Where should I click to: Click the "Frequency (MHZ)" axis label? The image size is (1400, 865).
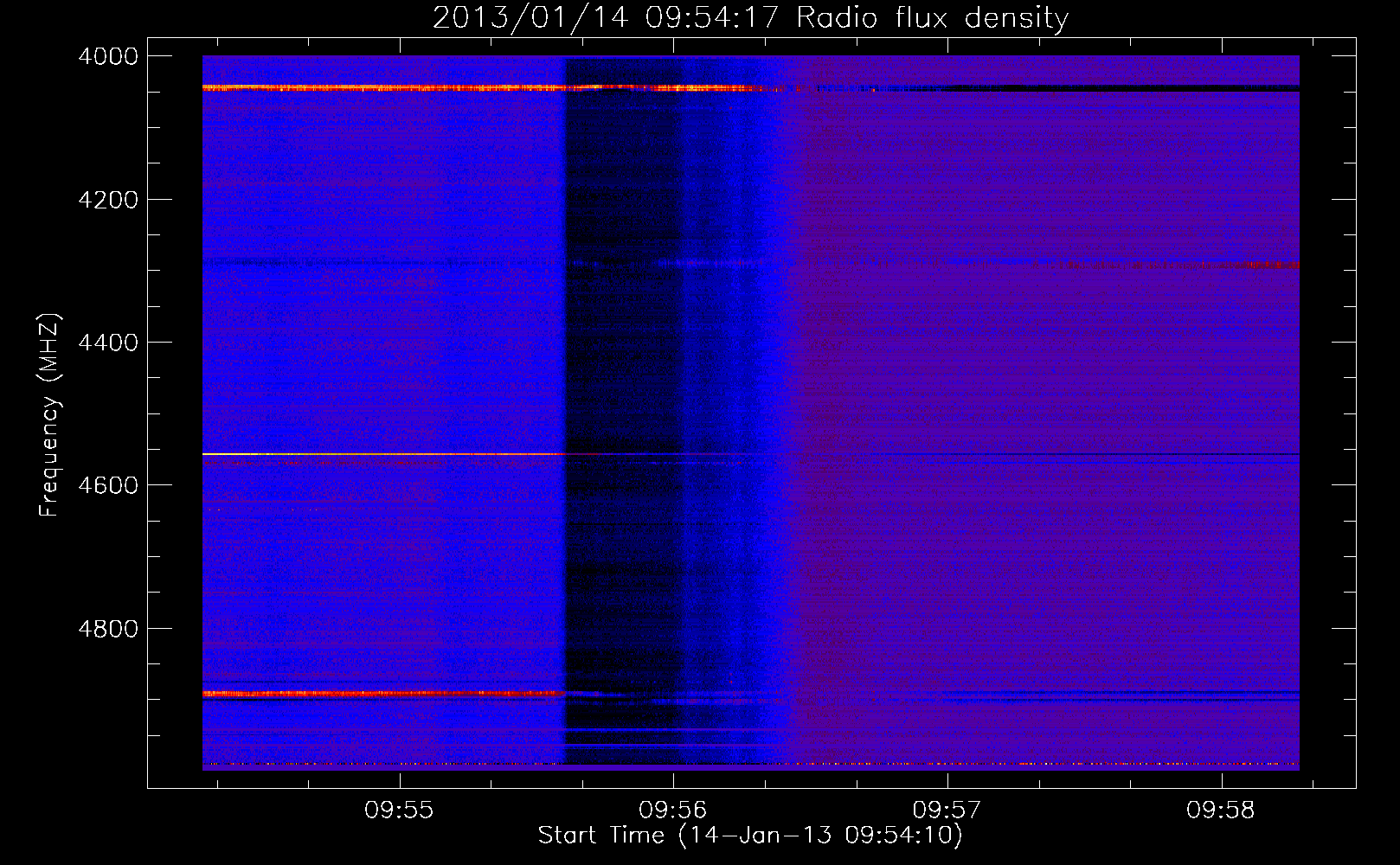[50, 415]
